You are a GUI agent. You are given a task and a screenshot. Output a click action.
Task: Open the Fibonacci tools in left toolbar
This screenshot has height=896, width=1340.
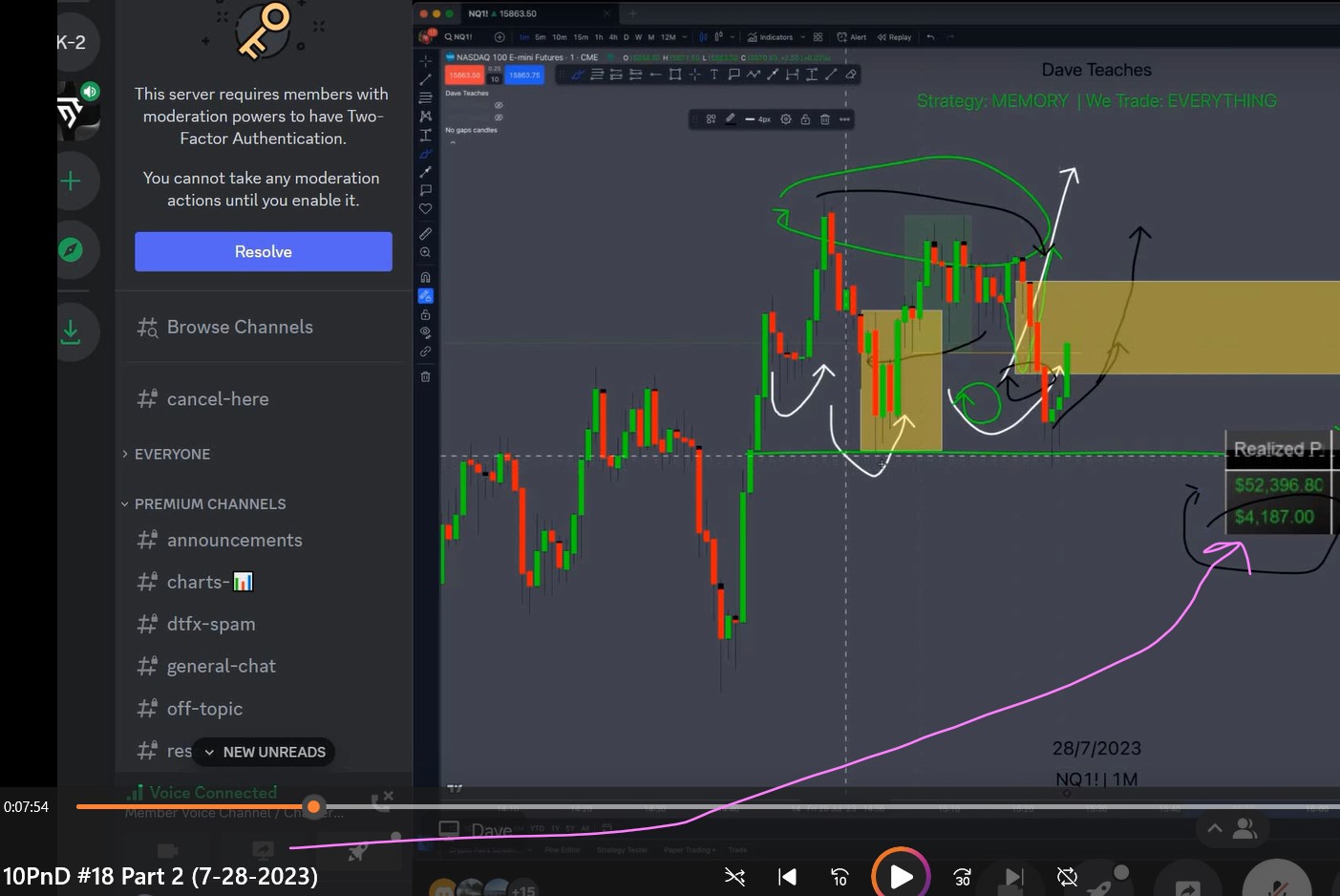[x=426, y=97]
